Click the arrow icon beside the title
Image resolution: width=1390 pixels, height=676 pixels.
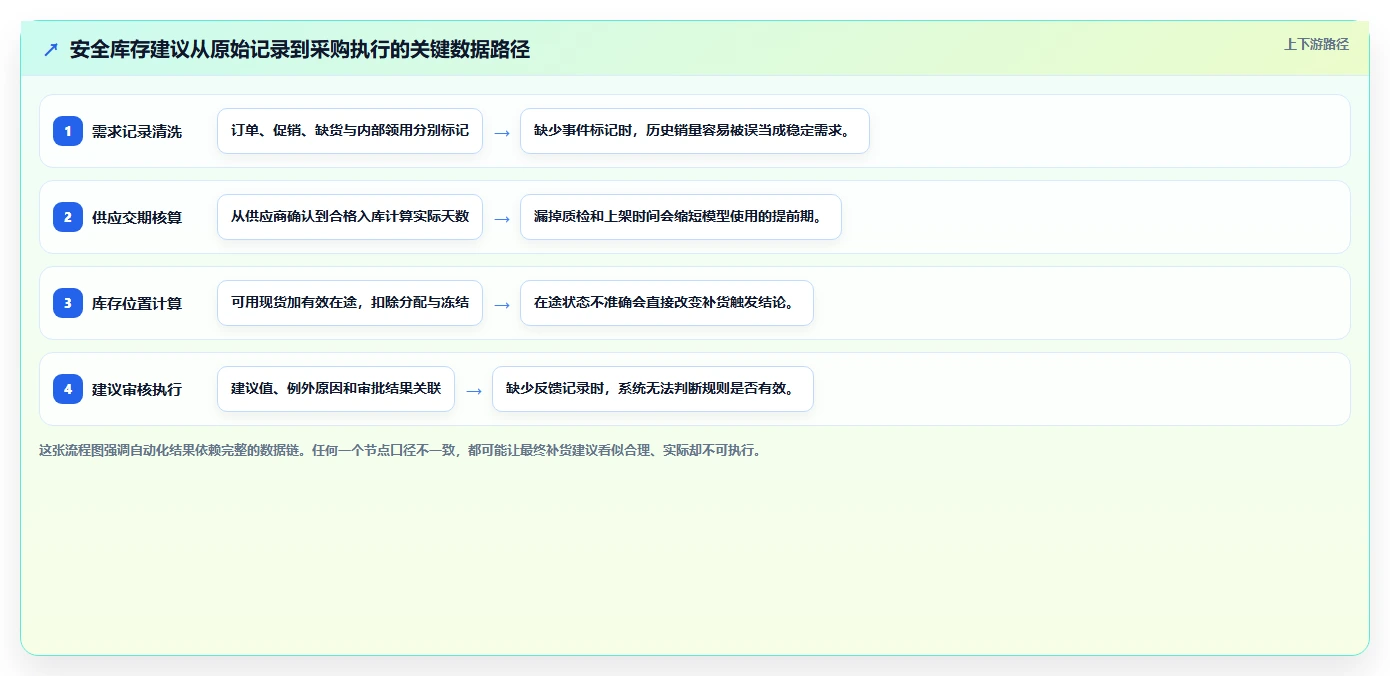click(51, 49)
